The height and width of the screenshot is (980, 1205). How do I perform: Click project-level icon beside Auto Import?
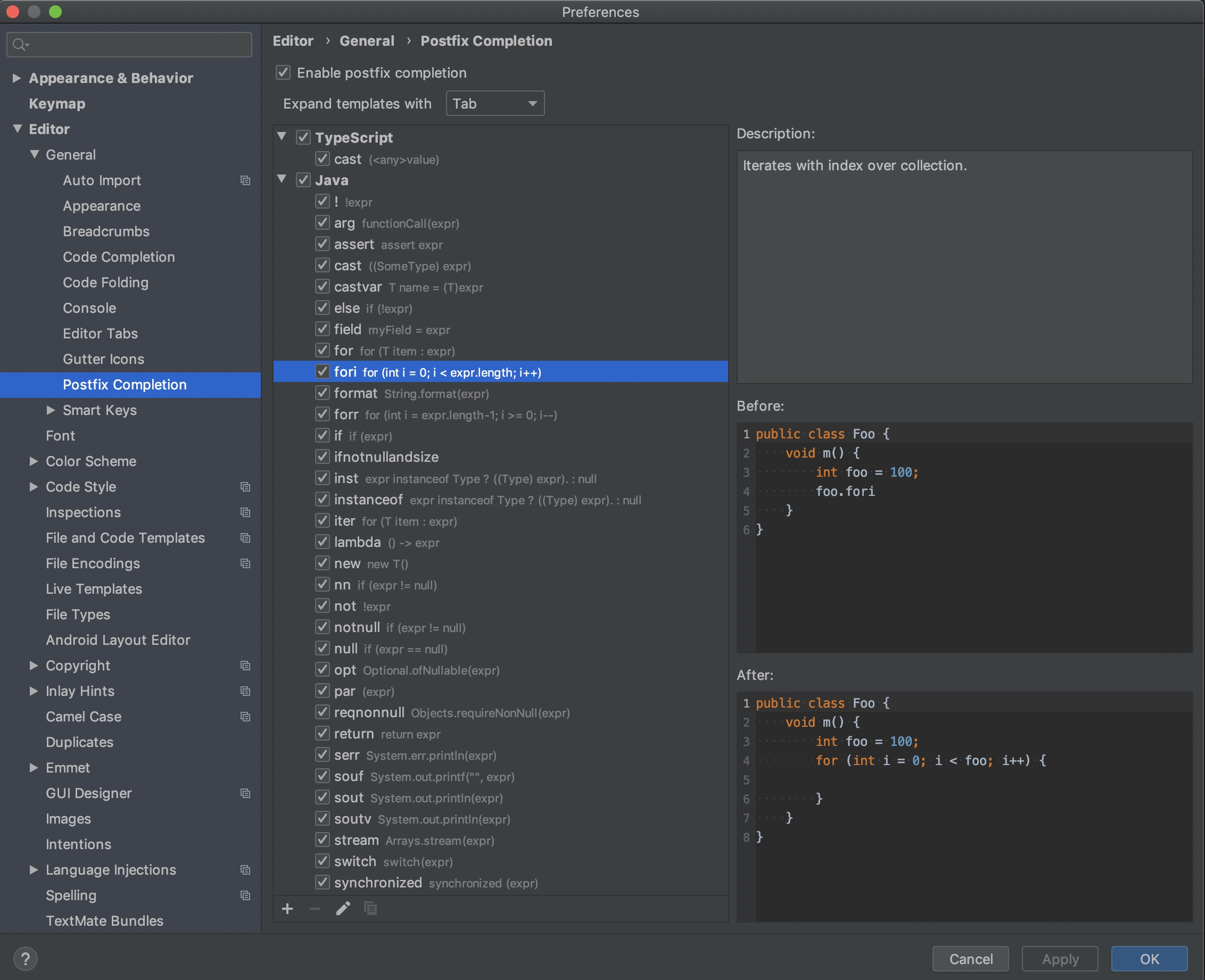245,180
